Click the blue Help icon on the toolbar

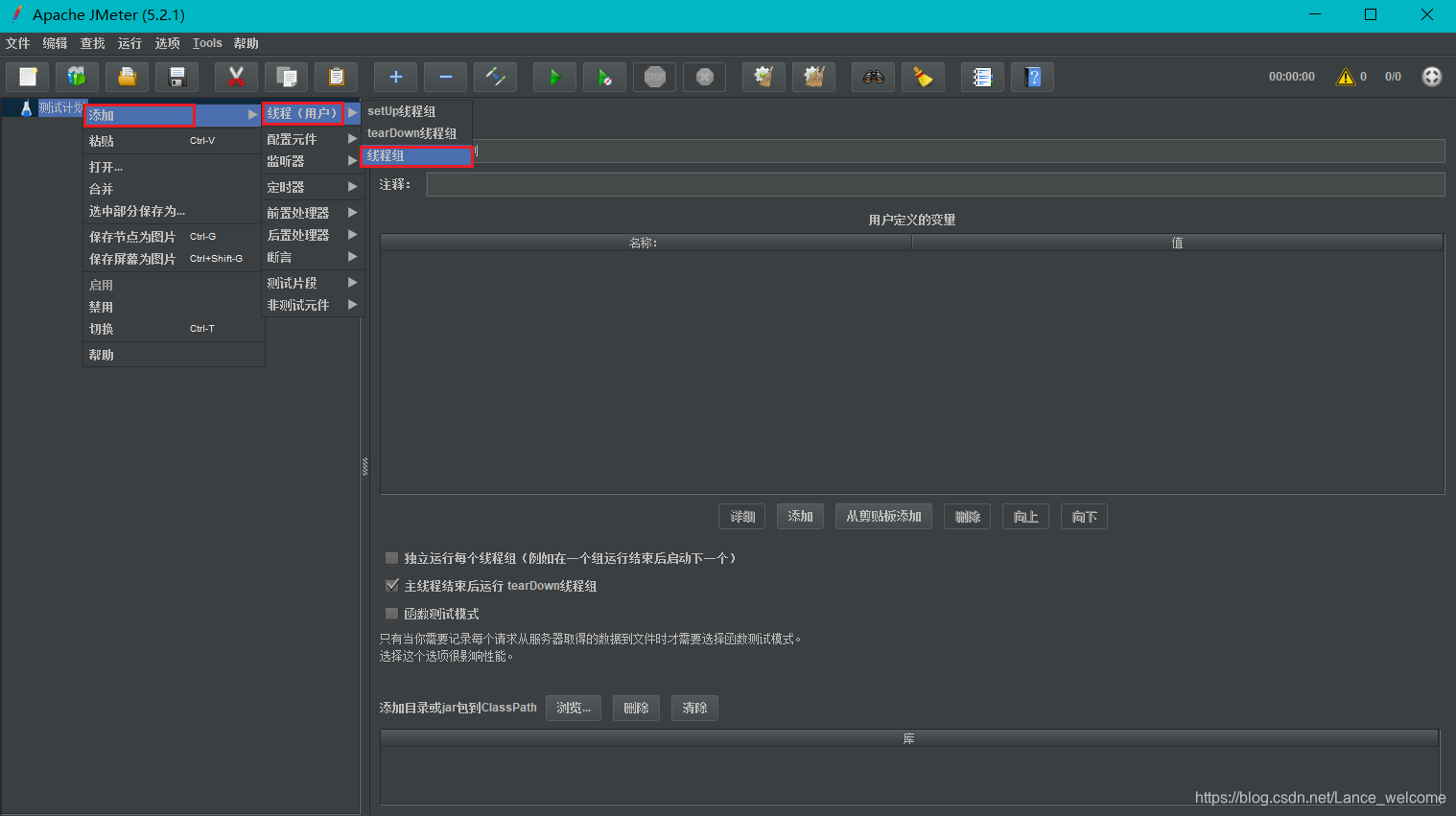click(x=1032, y=77)
